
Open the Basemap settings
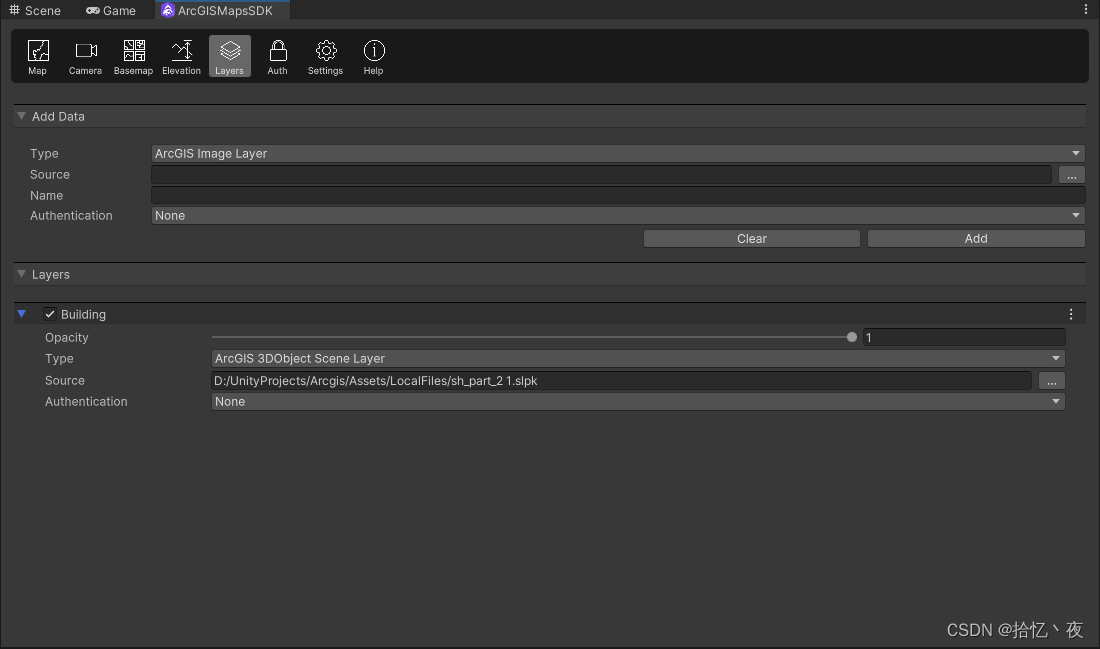[133, 56]
